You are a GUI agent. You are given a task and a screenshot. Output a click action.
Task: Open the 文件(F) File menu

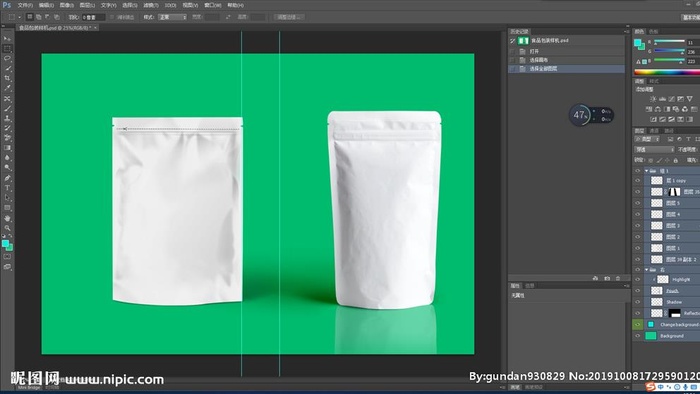coord(25,5)
